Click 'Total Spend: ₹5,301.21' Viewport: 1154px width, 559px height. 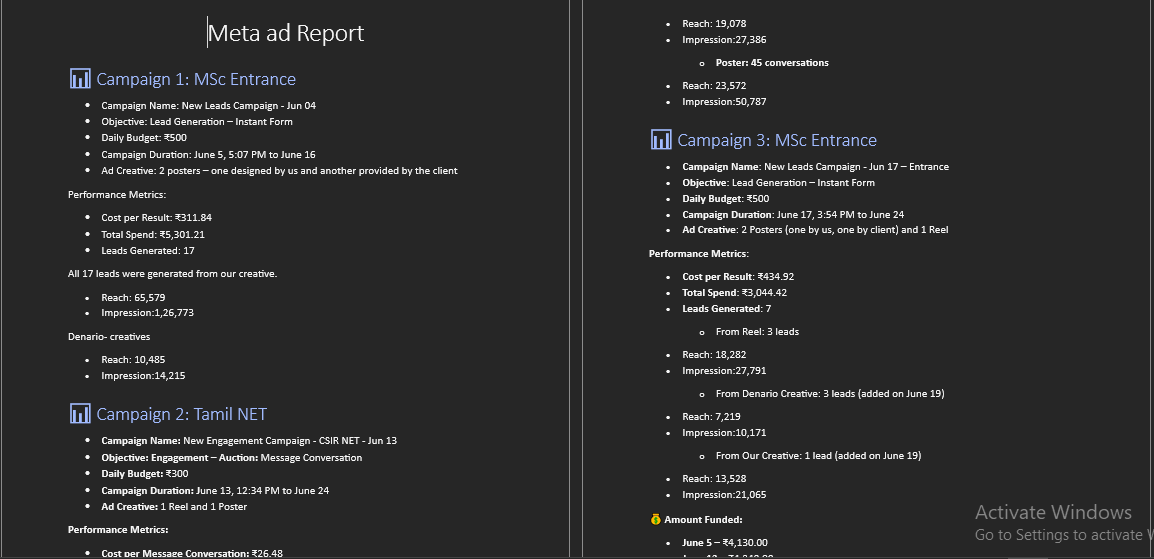pos(152,235)
